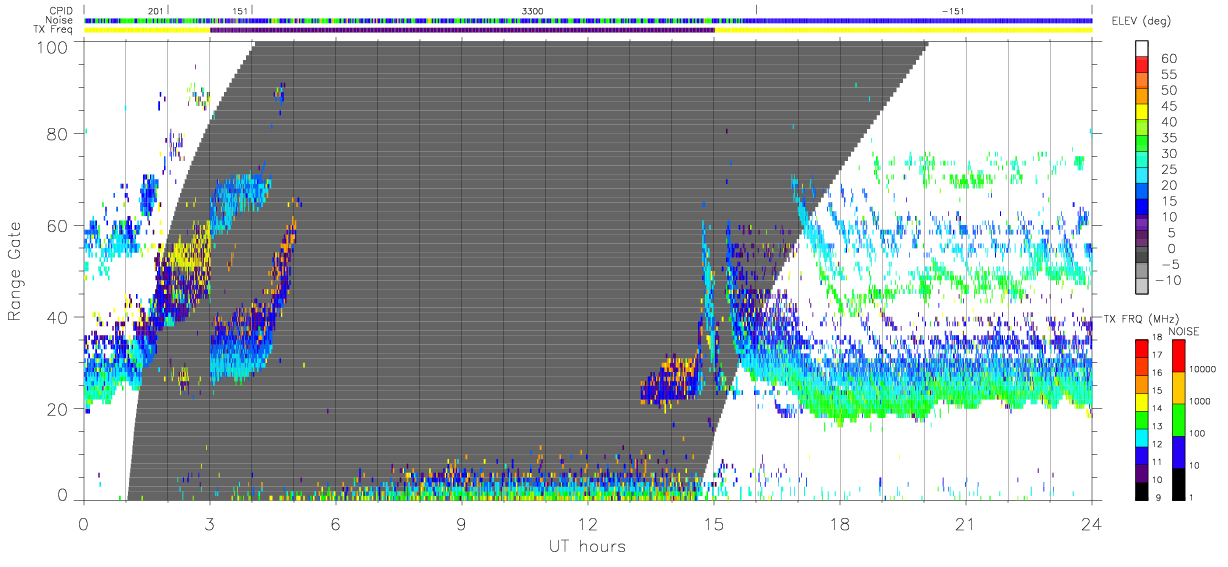Click Range Gate axis tick label '20'
This screenshot has width=1228, height=567.
[58, 410]
